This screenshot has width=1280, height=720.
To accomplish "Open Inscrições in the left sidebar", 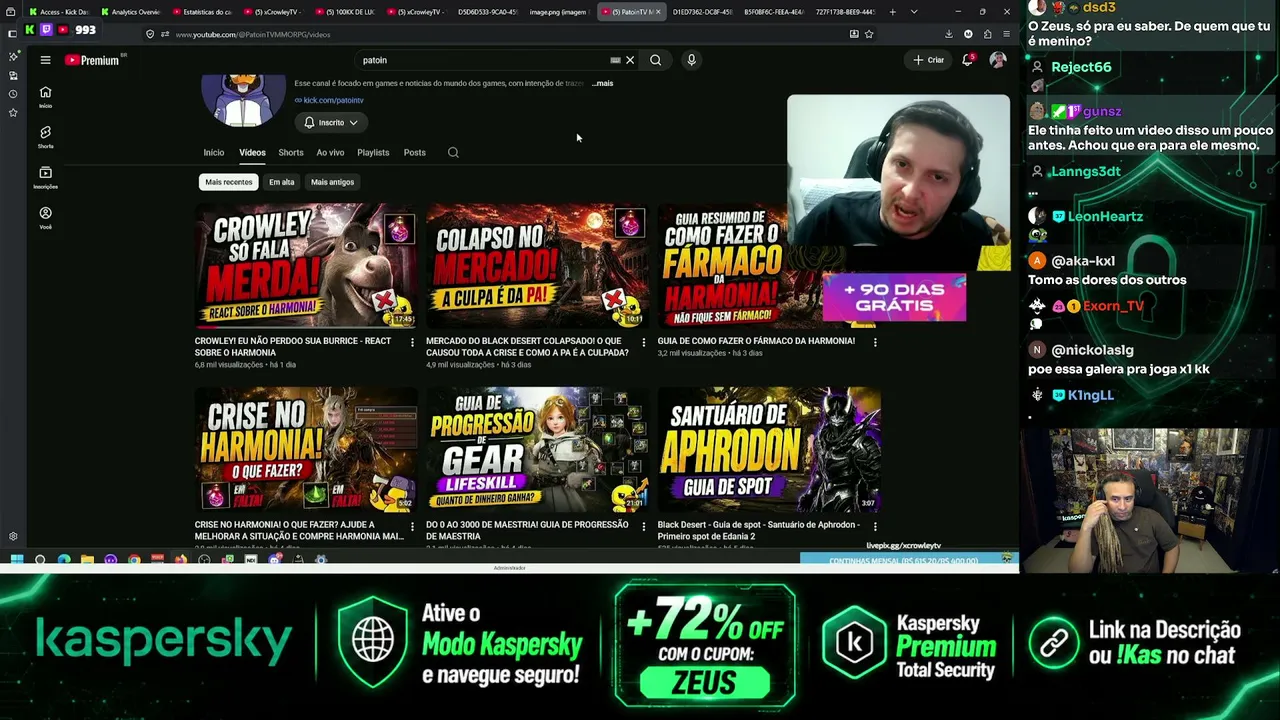I will (x=45, y=178).
